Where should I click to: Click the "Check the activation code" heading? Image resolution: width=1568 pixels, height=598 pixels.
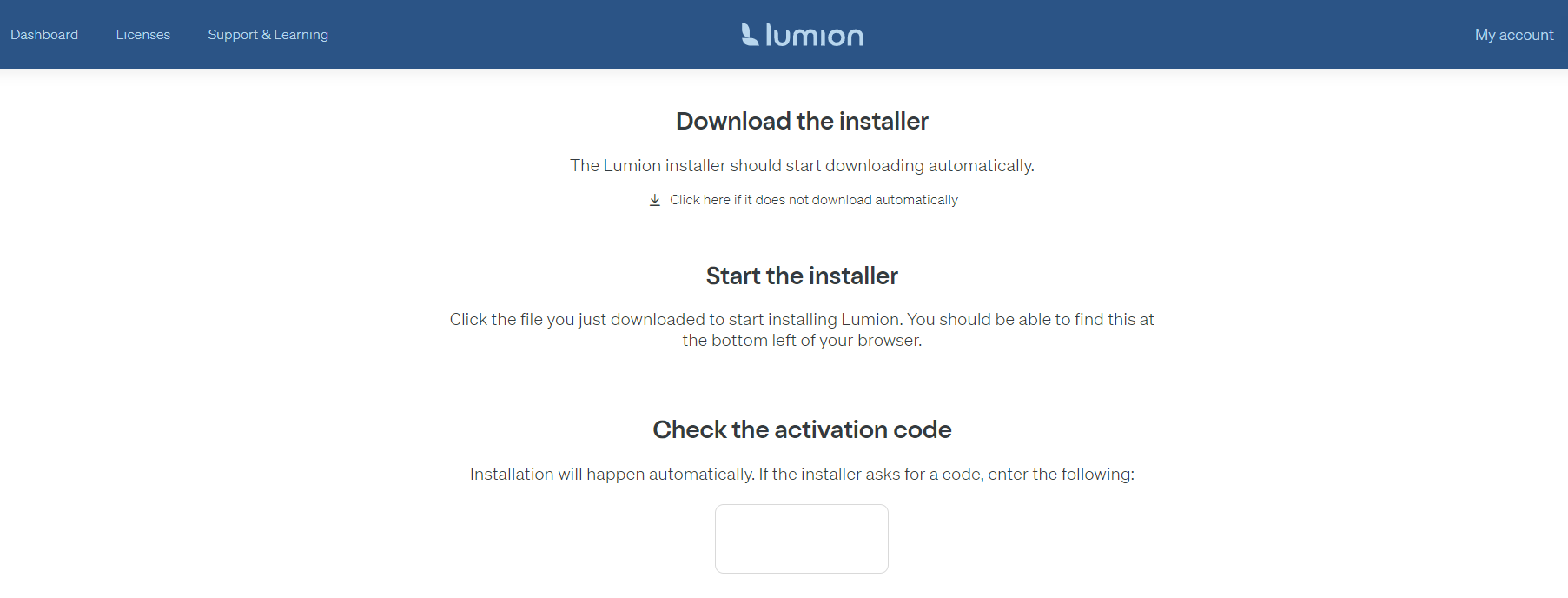click(802, 429)
